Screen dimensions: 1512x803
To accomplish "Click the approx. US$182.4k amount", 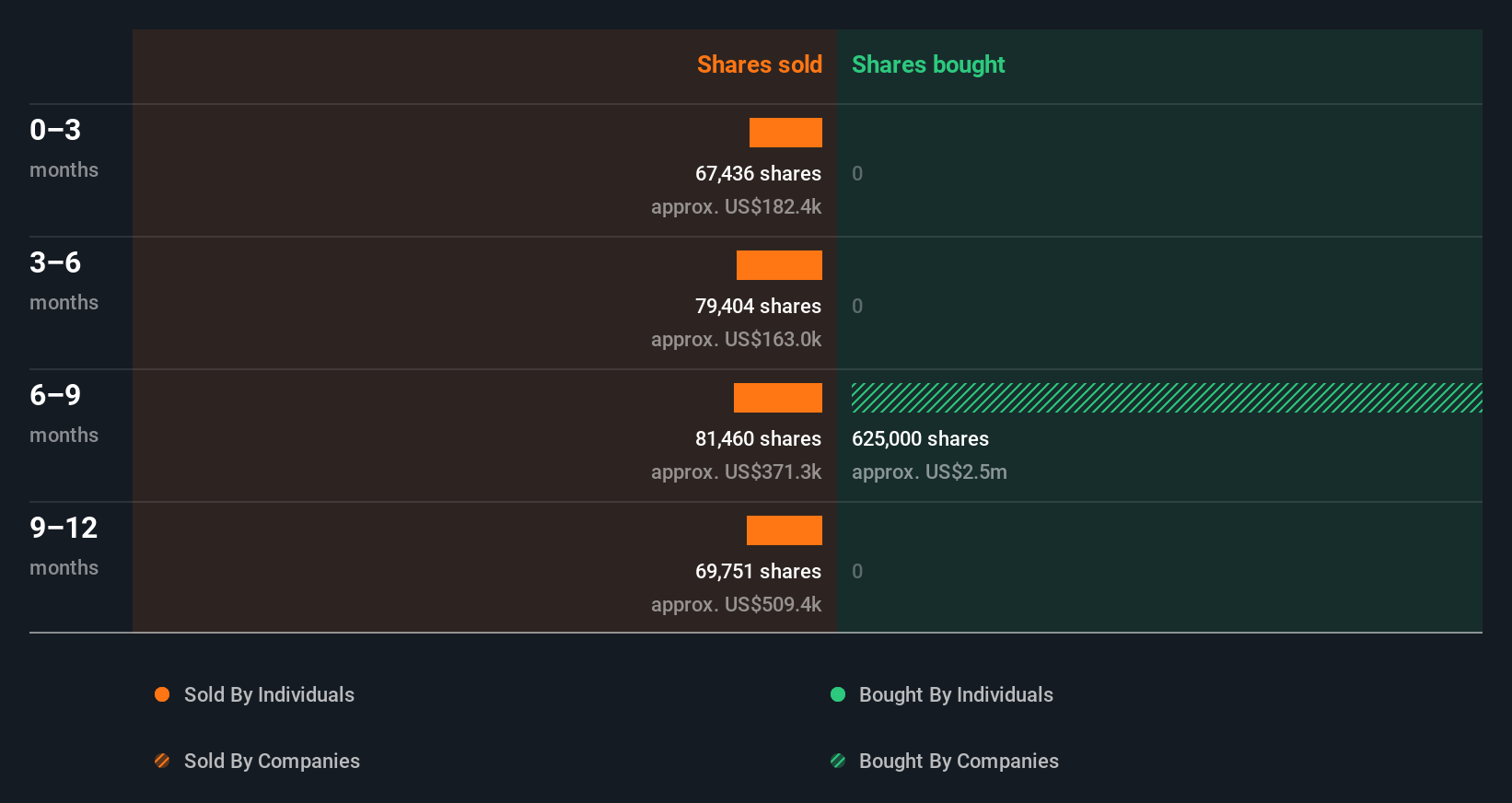I will (736, 206).
